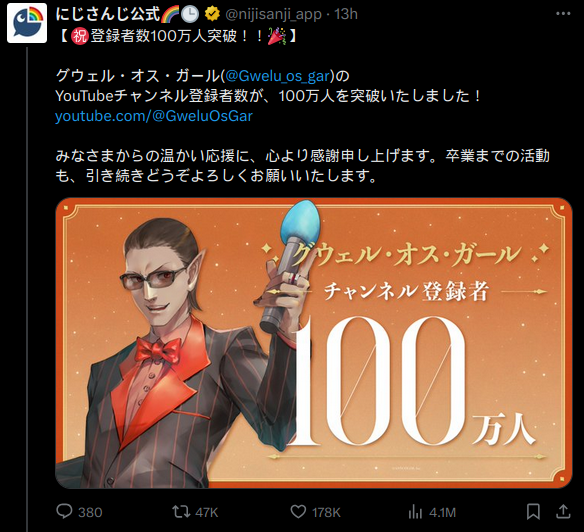Click the 47K reposts count

(206, 513)
